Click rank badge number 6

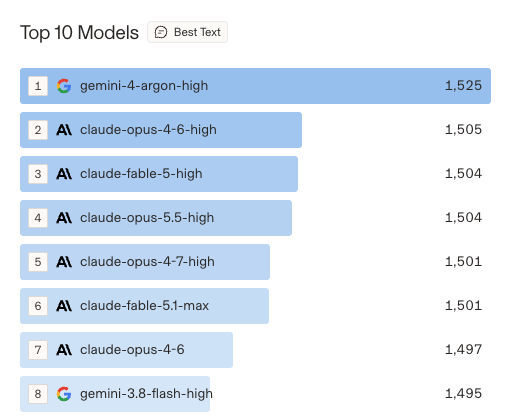click(38, 306)
